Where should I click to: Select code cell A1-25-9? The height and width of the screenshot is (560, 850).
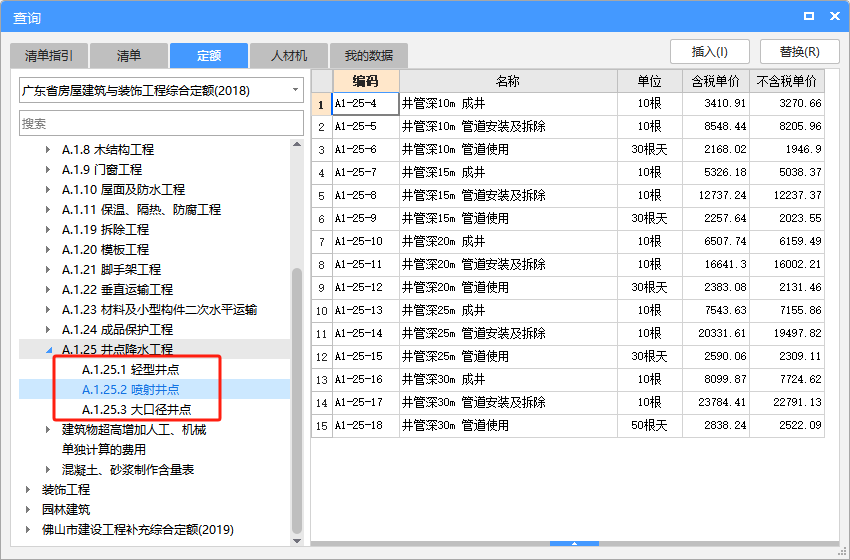[x=366, y=218]
